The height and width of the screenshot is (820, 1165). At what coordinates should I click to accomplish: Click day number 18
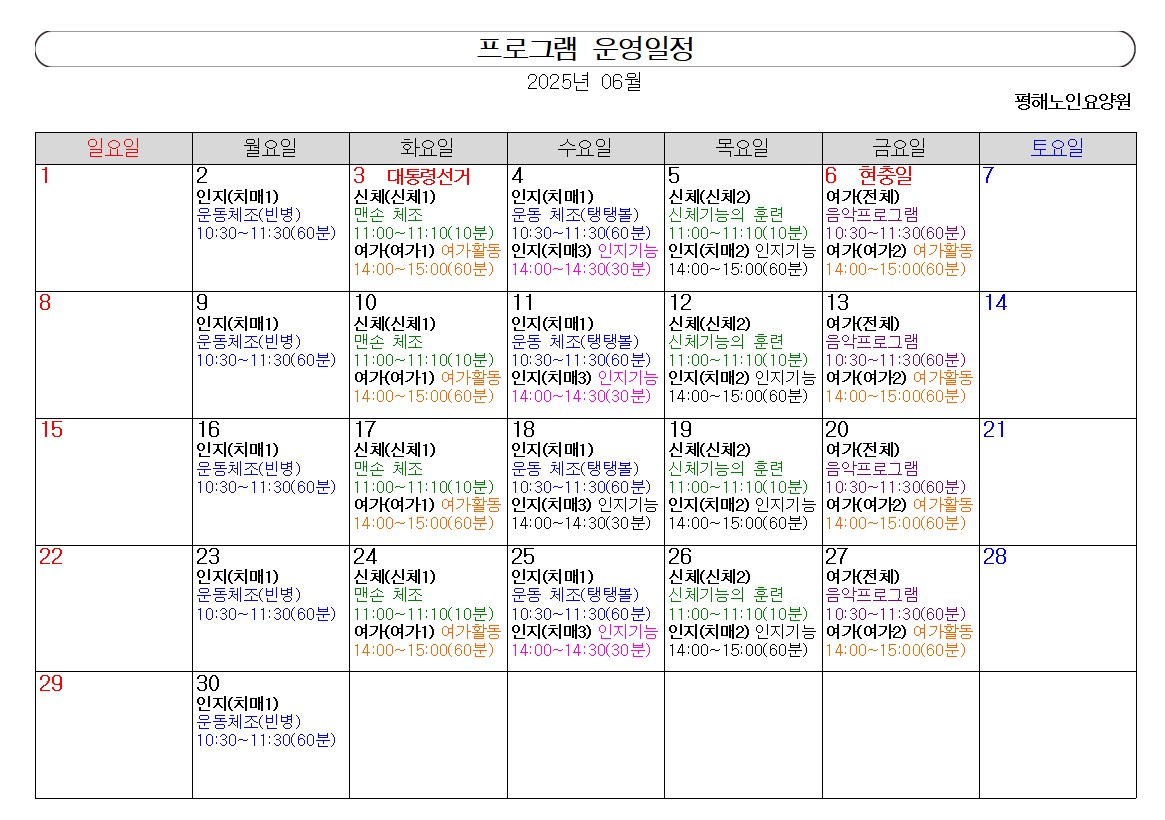523,429
